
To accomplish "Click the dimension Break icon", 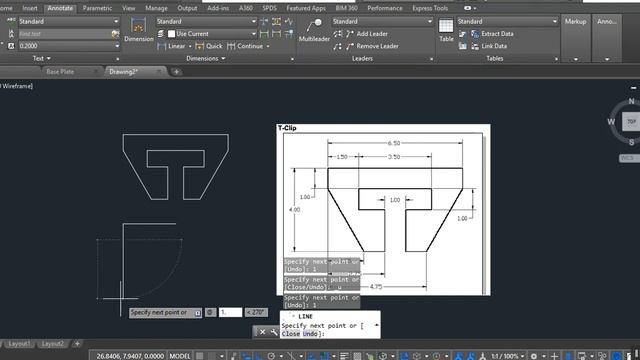I will point(264,21).
